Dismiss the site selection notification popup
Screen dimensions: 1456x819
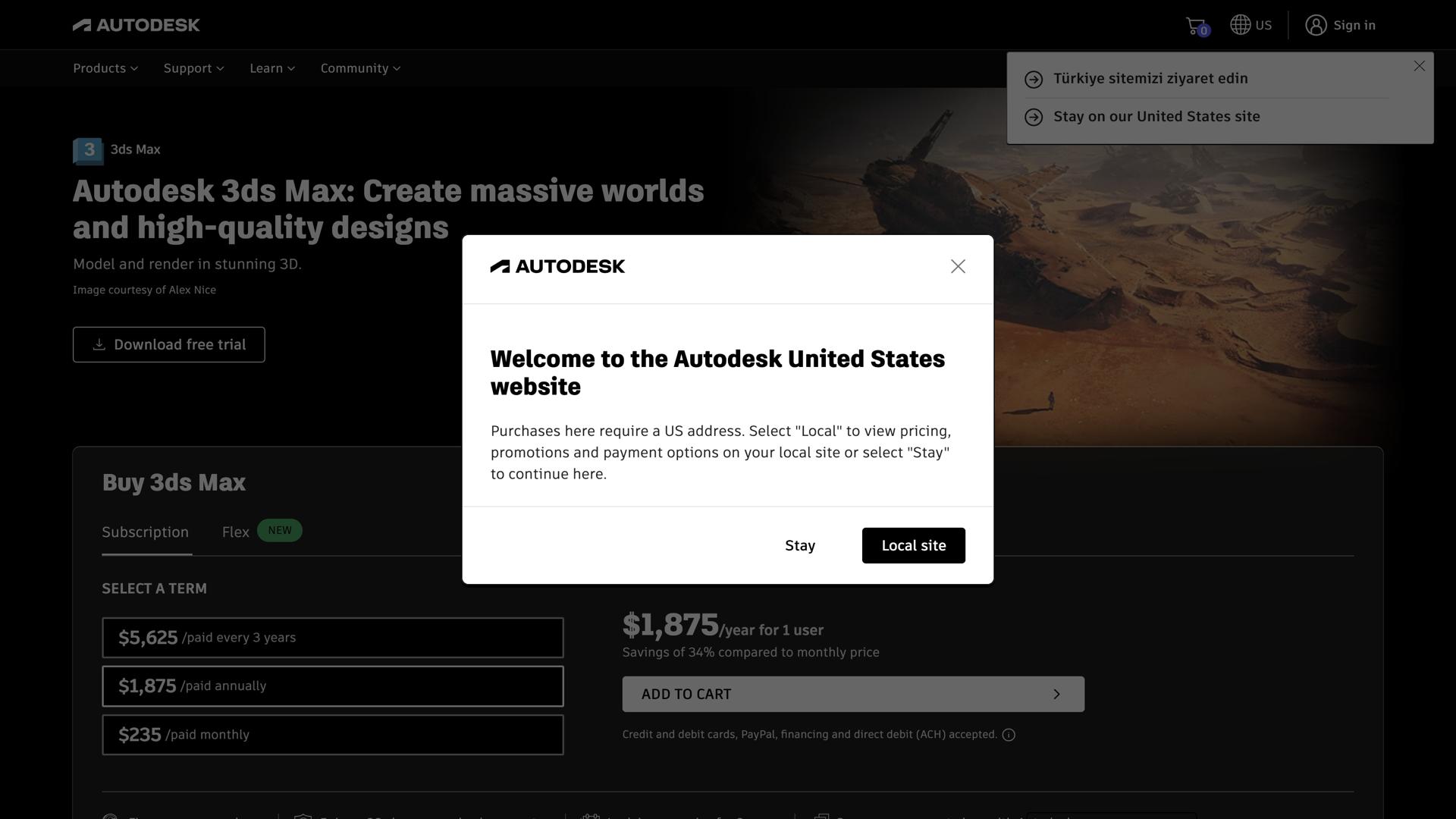click(x=1419, y=67)
